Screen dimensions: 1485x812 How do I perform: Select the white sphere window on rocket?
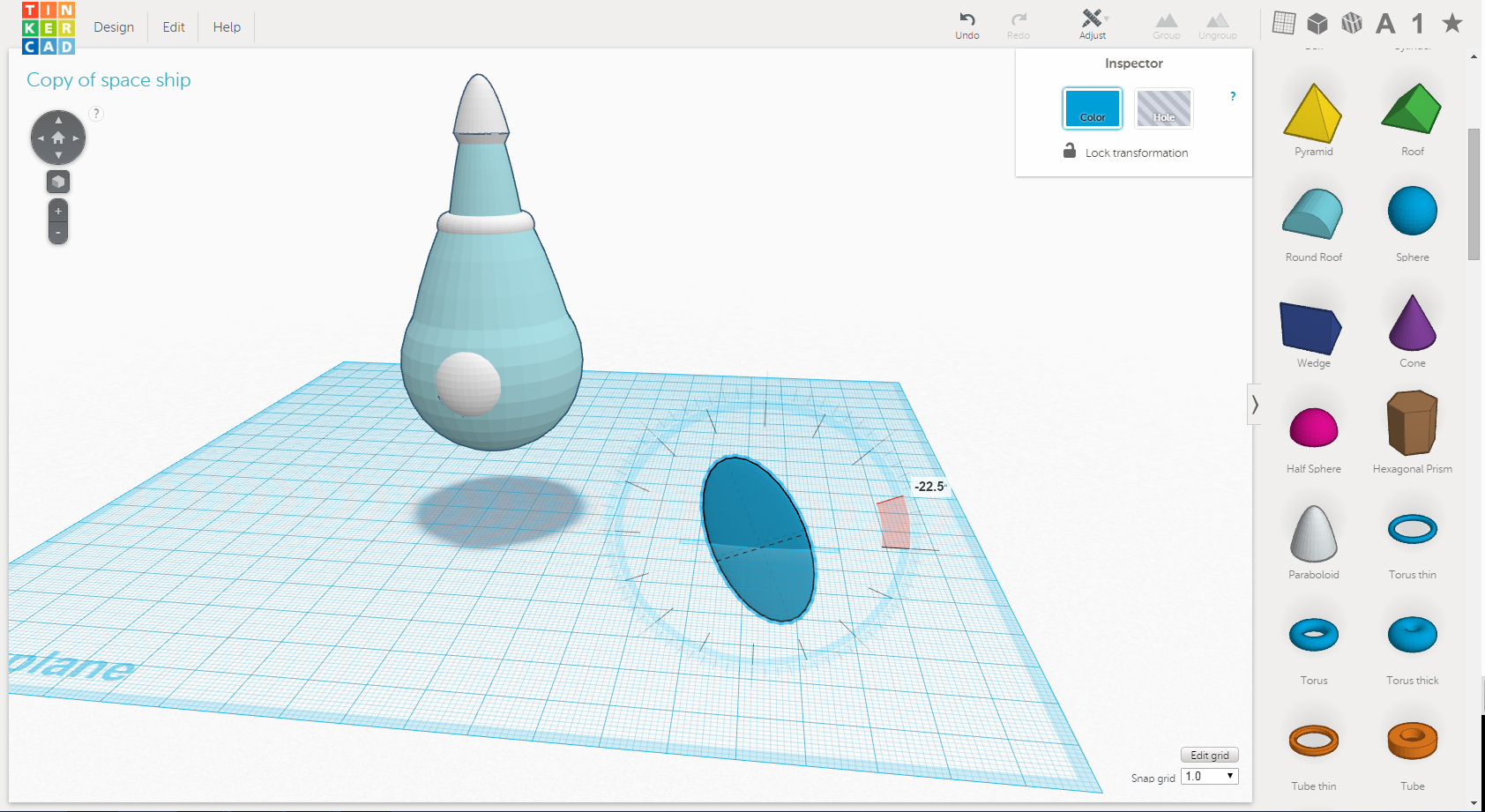[x=468, y=384]
